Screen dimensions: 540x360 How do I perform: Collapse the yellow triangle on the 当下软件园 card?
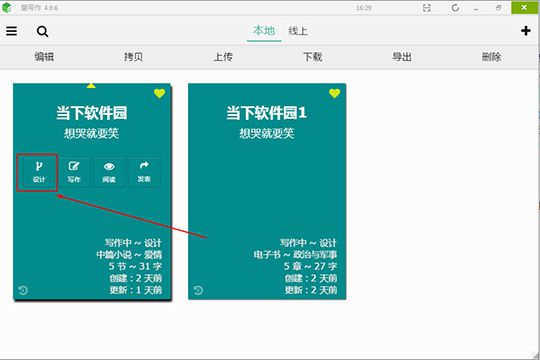click(91, 85)
